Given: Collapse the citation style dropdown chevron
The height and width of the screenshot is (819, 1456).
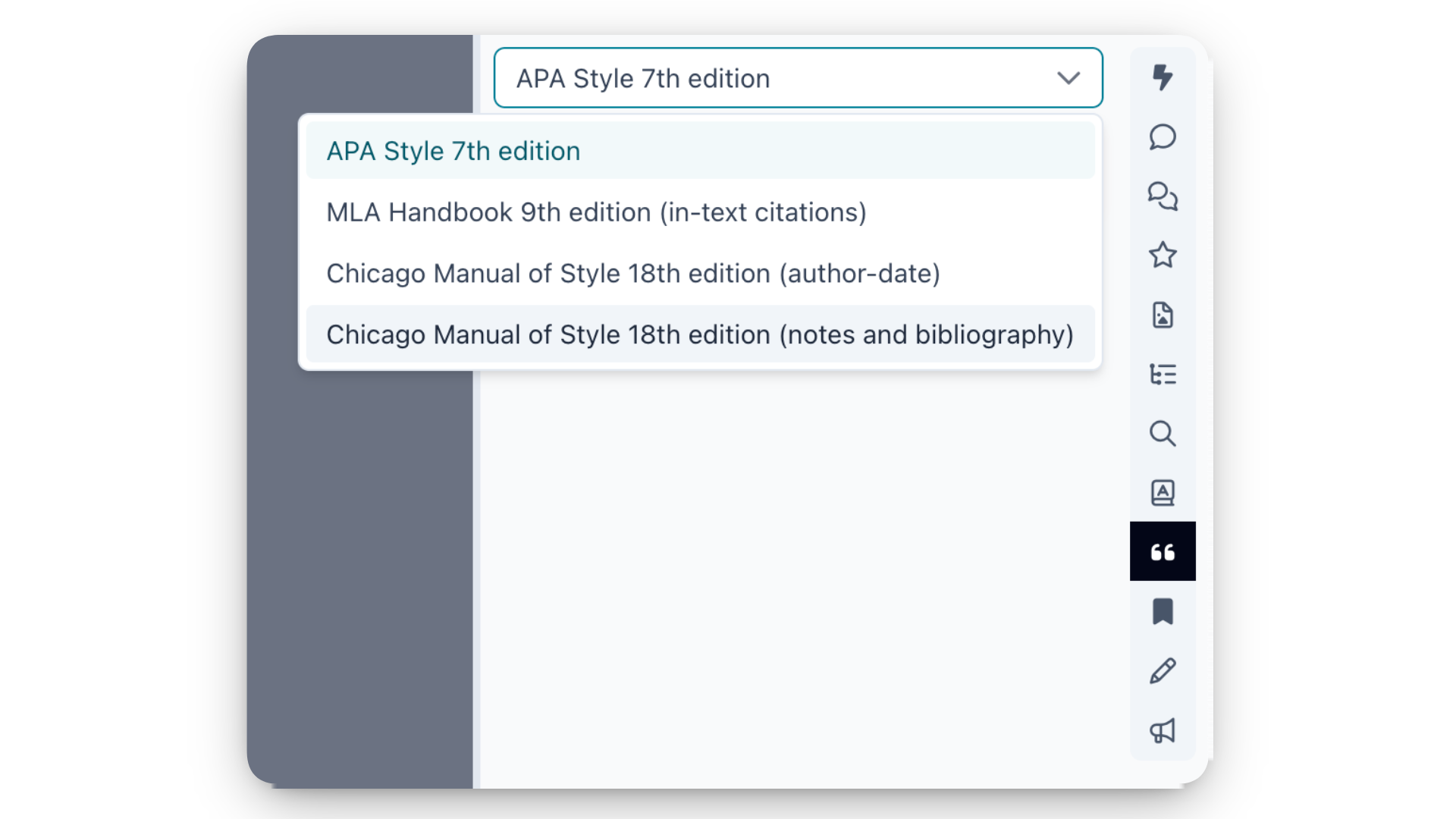Looking at the screenshot, I should coord(1068,78).
